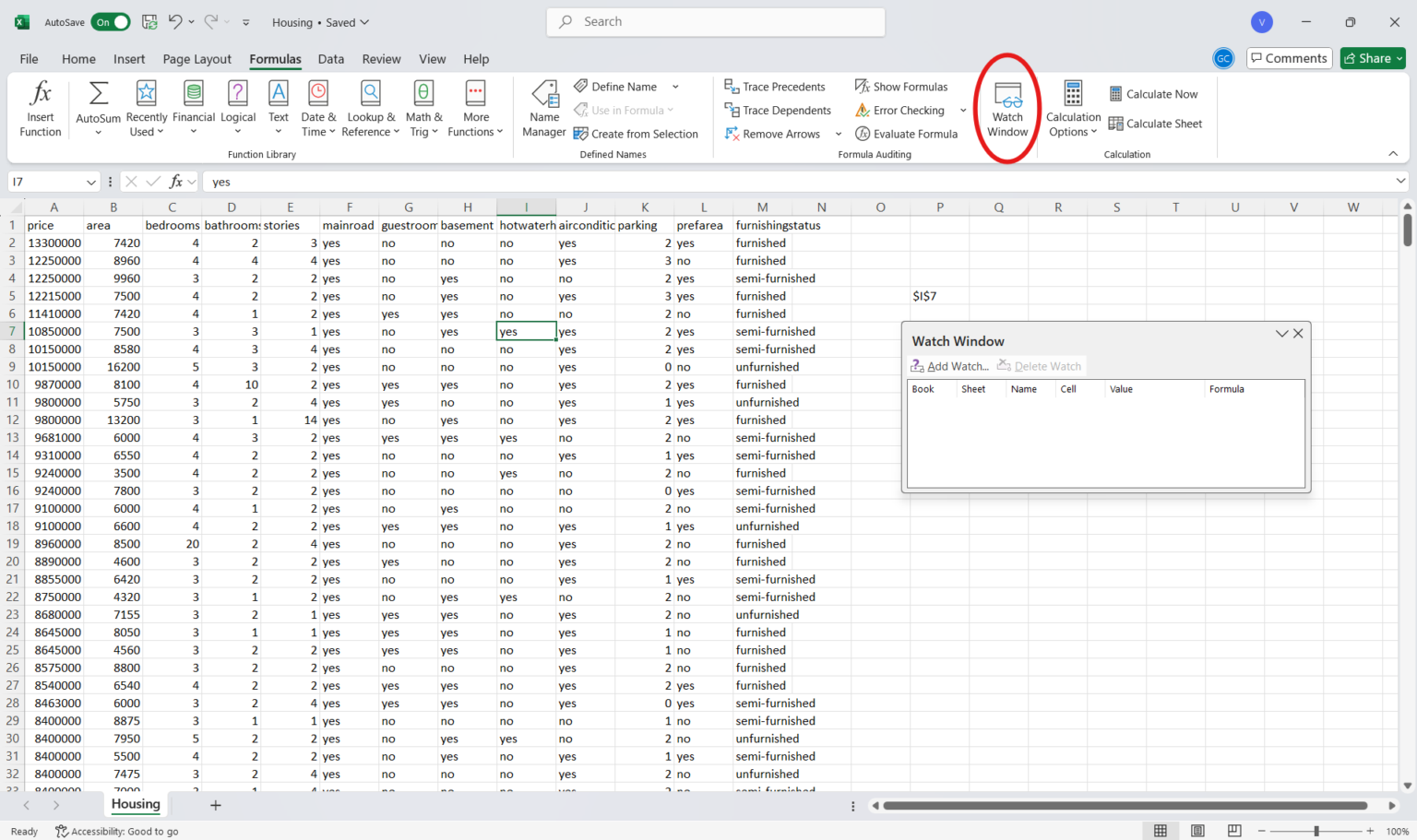Switch to the Data ribbon tab
This screenshot has width=1417, height=840.
tap(331, 59)
